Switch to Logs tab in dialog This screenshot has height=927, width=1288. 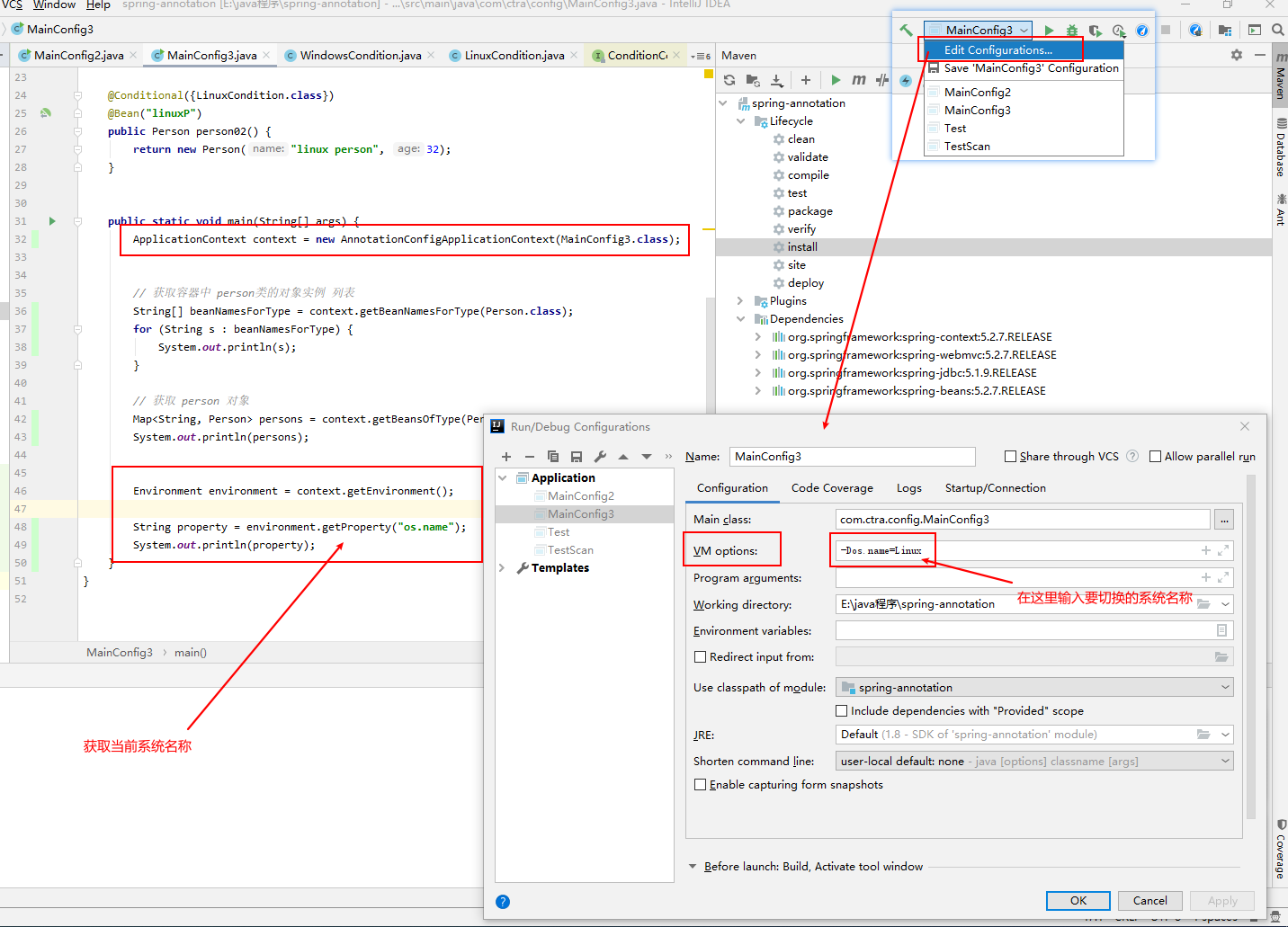909,488
